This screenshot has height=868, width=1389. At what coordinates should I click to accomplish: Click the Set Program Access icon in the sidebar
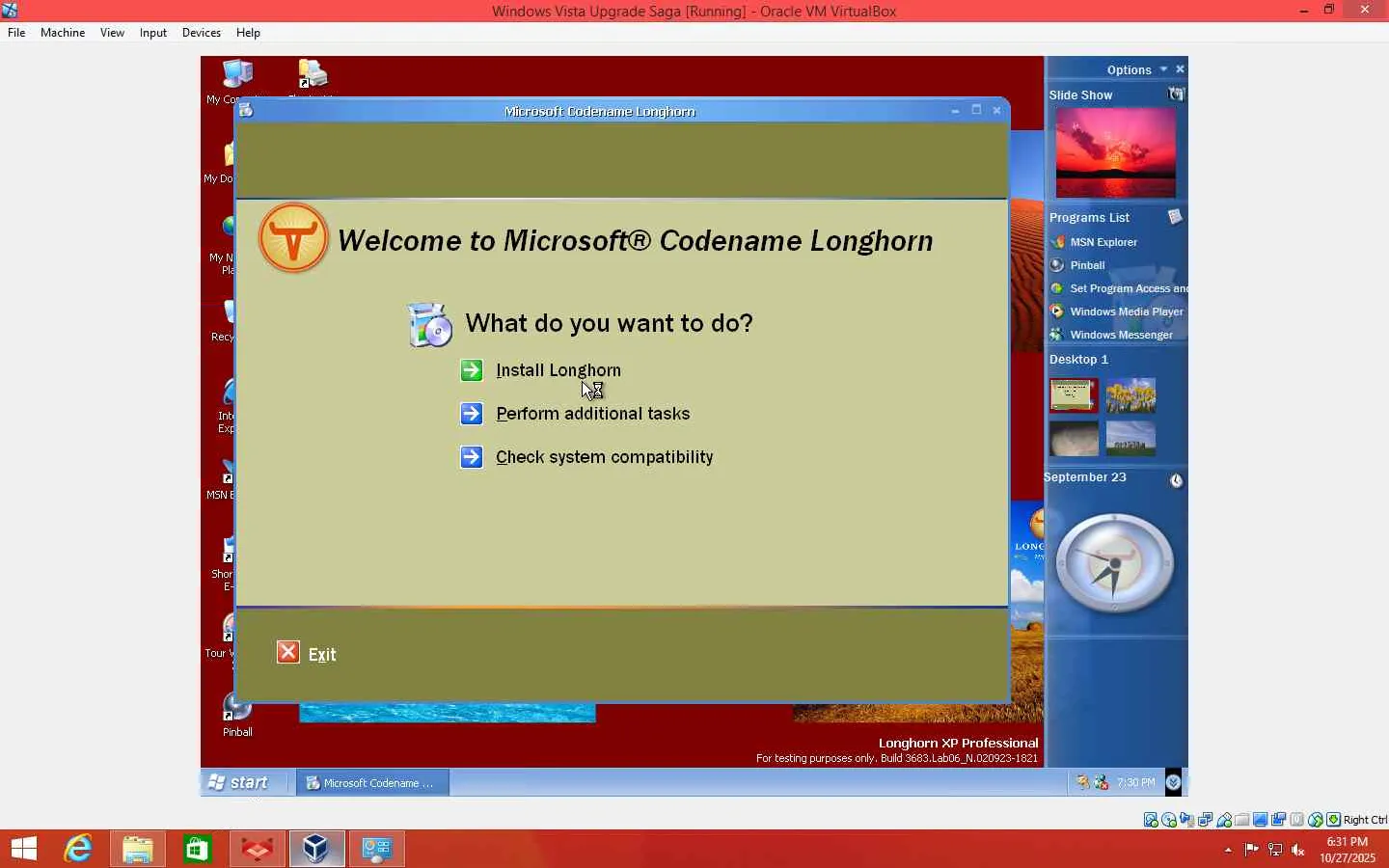tap(1057, 288)
